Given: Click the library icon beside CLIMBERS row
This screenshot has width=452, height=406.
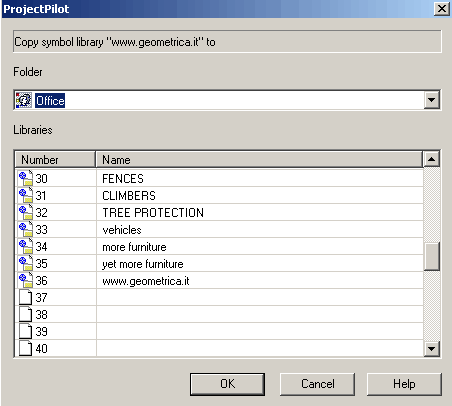Looking at the screenshot, I should (x=26, y=195).
